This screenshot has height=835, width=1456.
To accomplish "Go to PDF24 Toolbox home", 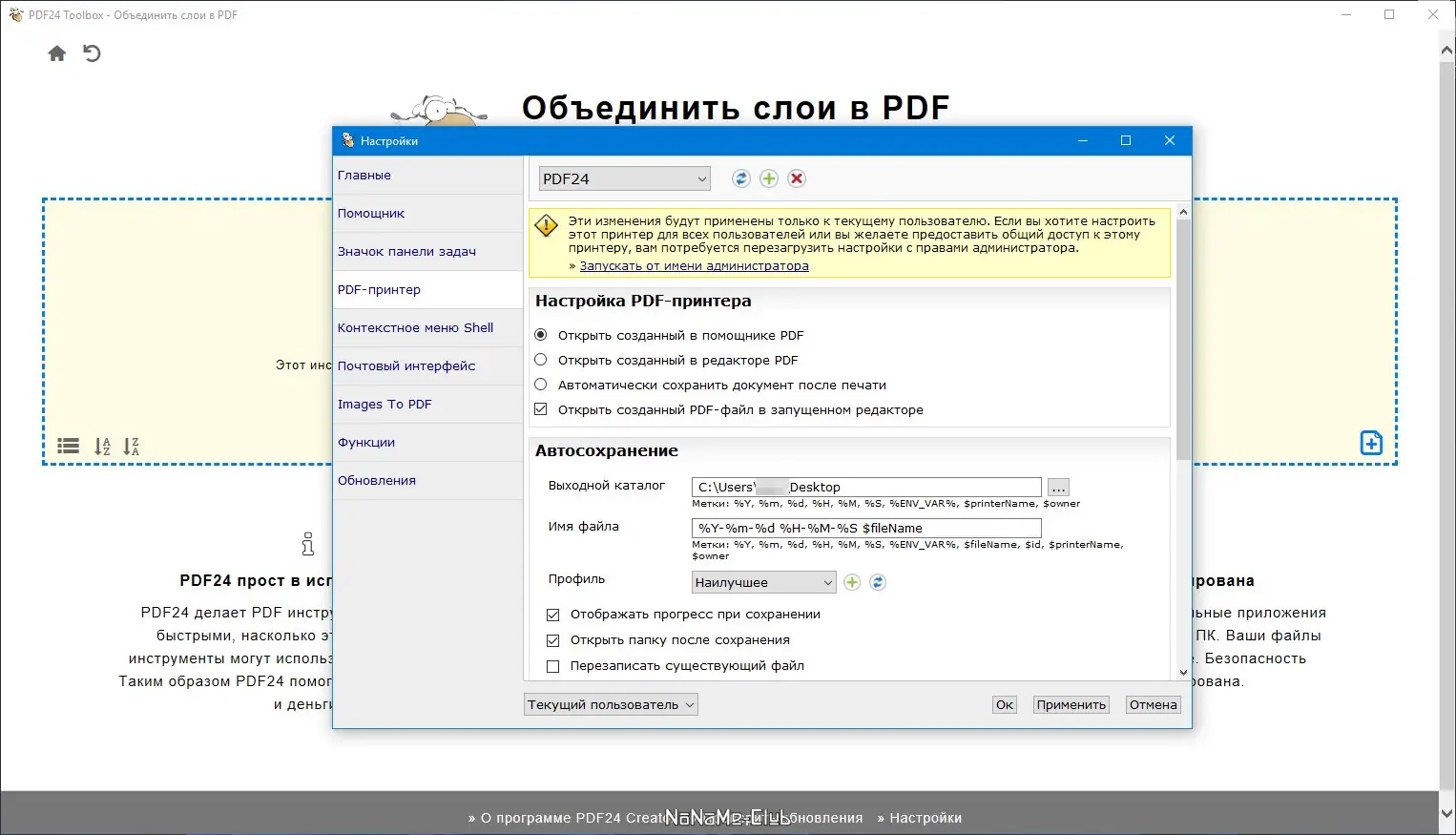I will [57, 53].
